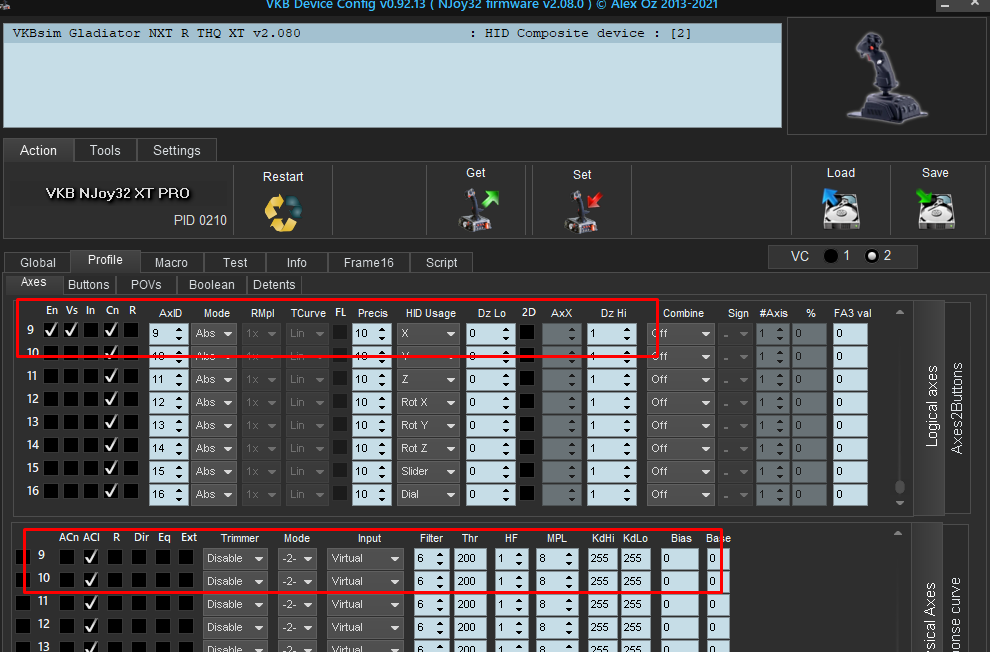Open the Axes2Buttons side tab

[957, 408]
